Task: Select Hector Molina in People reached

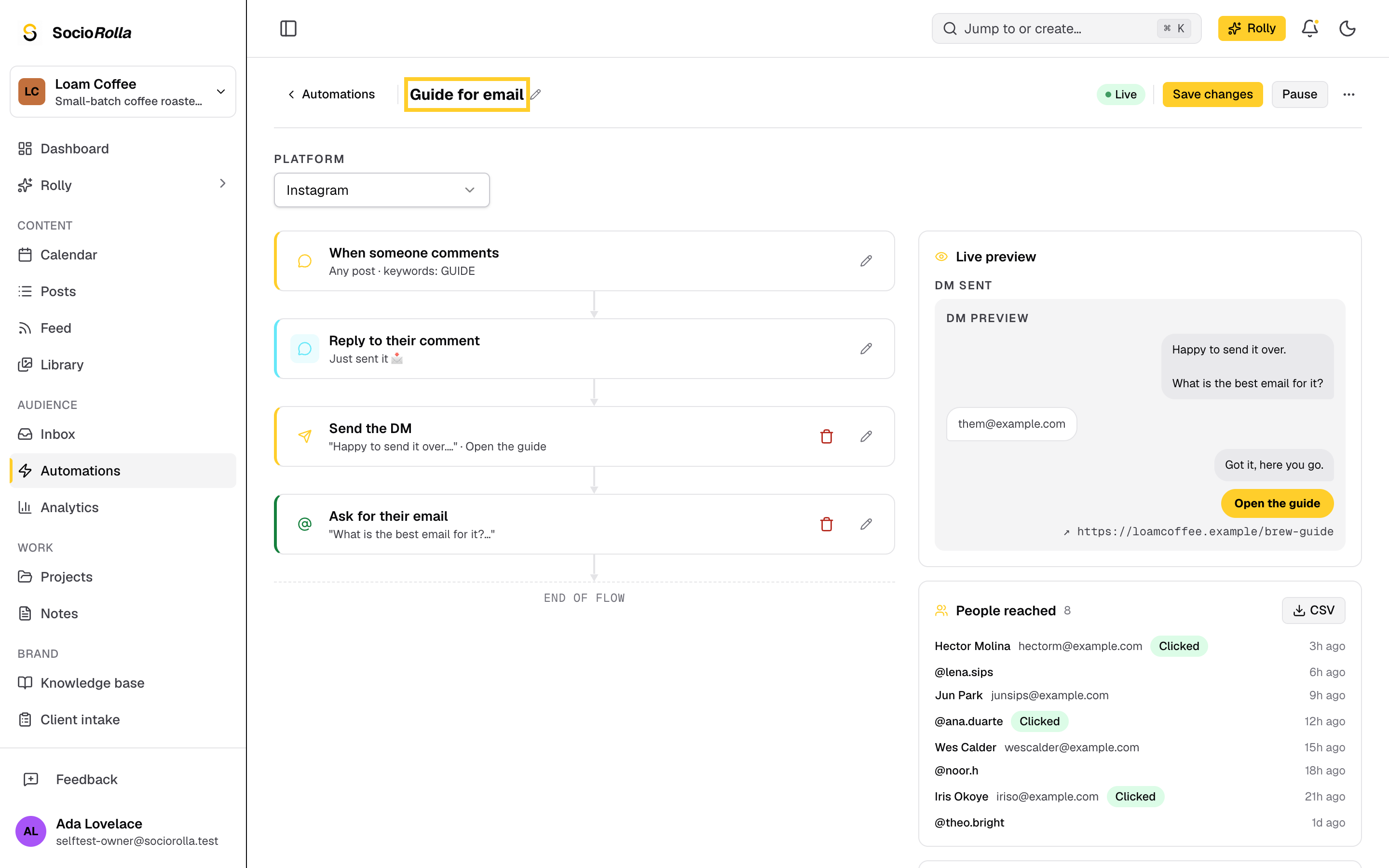Action: 972,646
